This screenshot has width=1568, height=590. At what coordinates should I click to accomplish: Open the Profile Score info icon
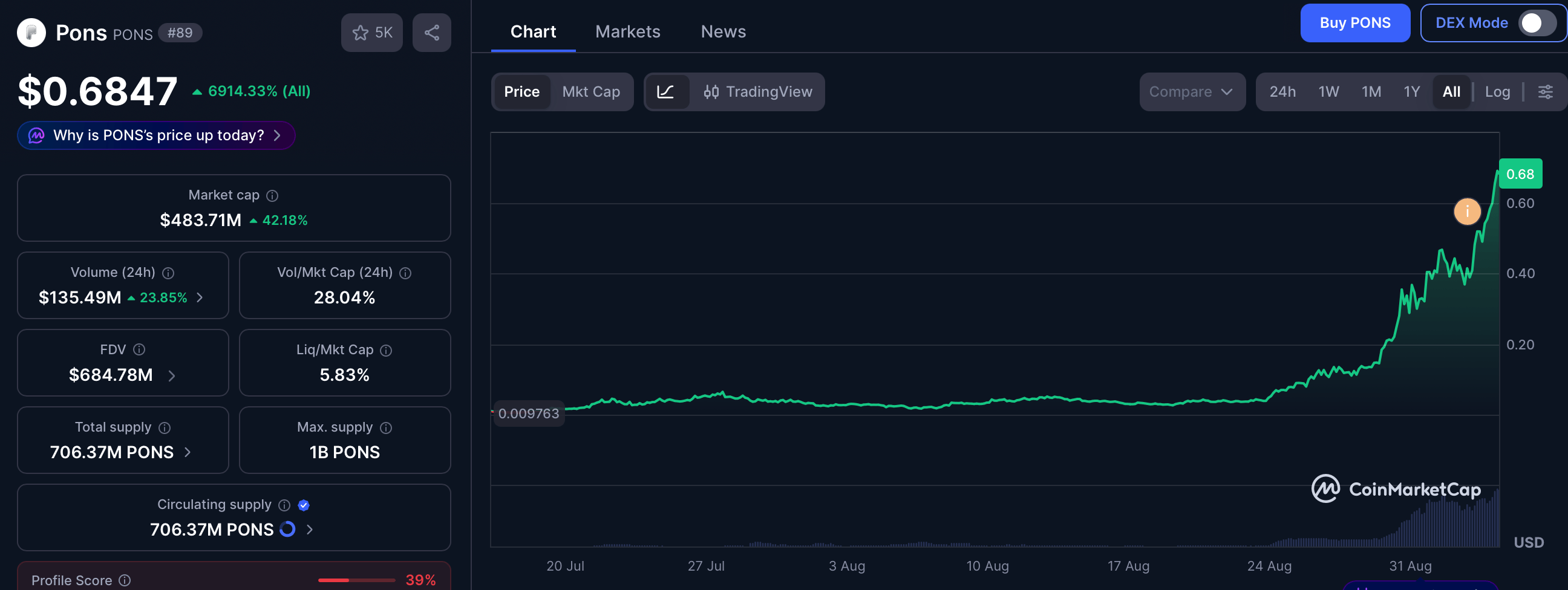[125, 580]
